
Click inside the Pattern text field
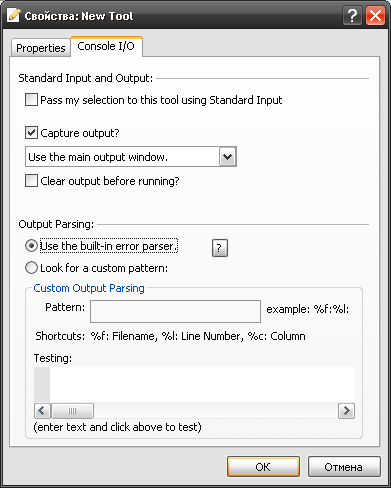[175, 311]
